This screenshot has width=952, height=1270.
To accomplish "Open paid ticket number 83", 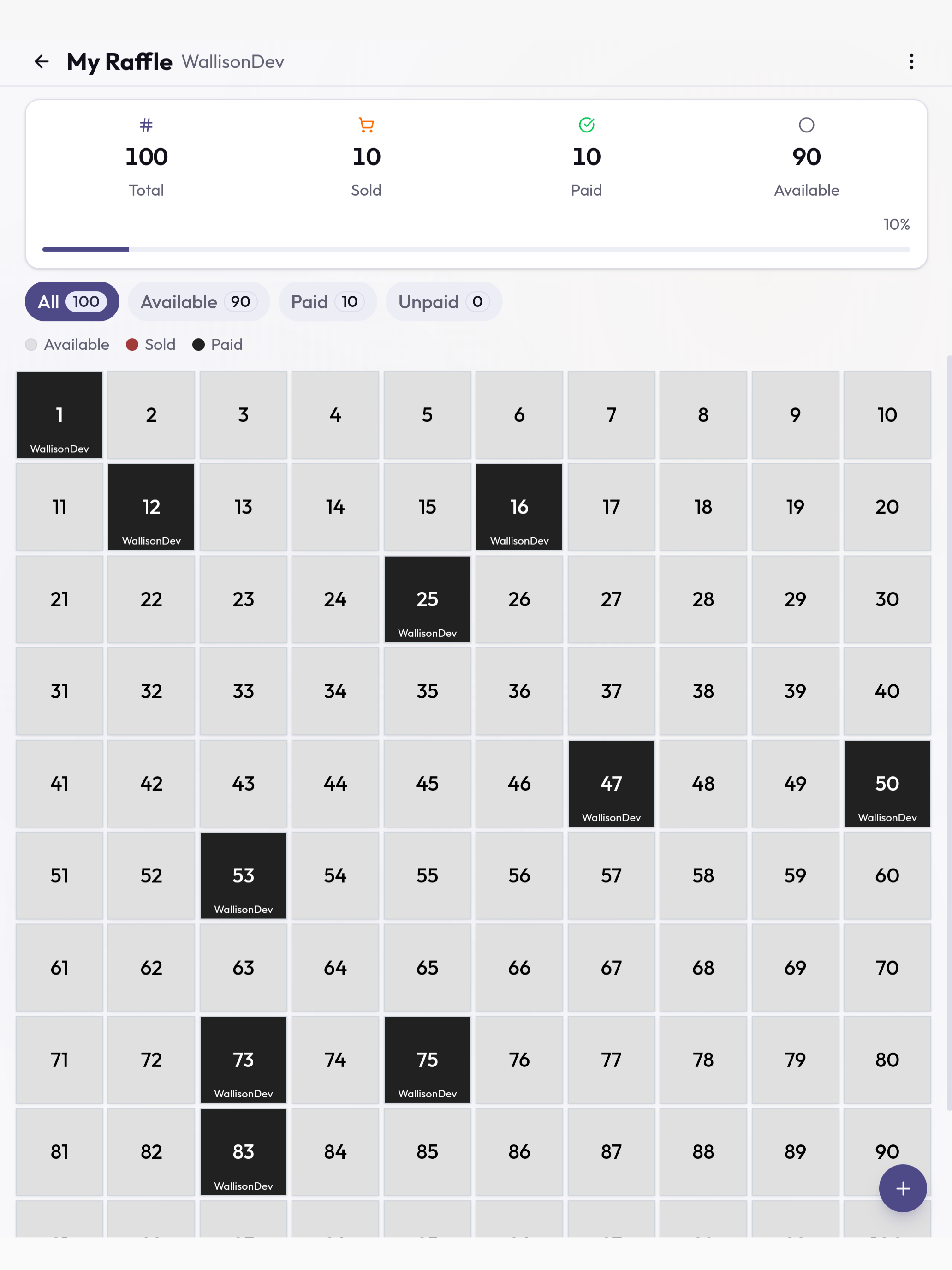I will (x=244, y=1152).
